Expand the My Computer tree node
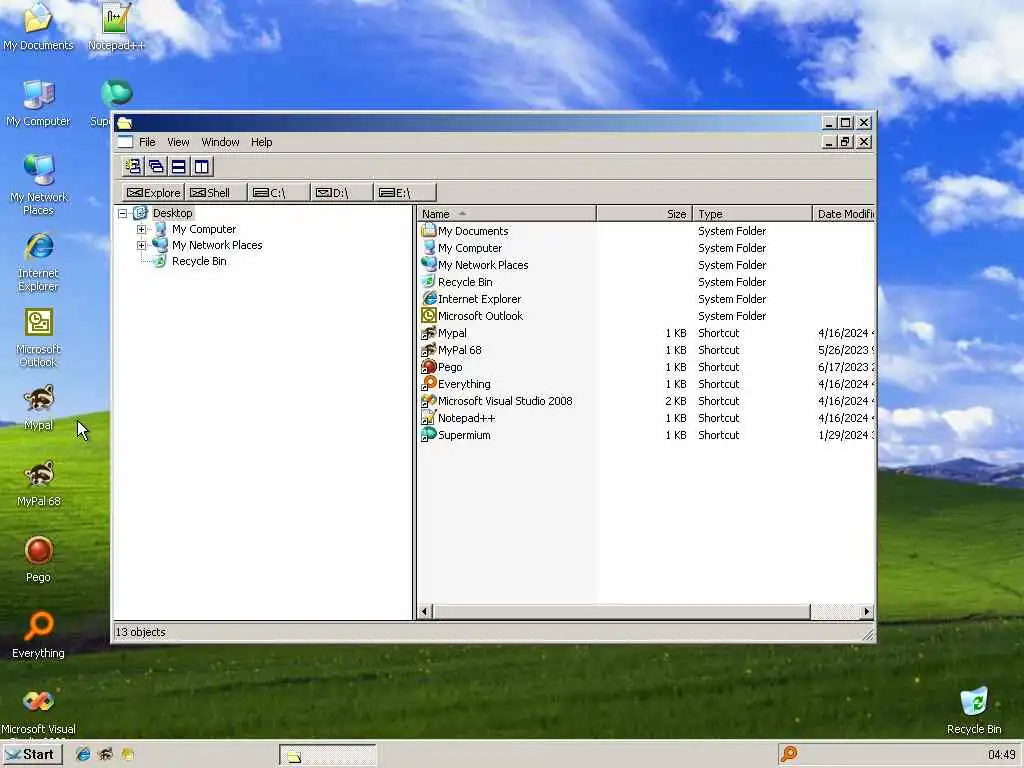The height and width of the screenshot is (768, 1024). (x=141, y=229)
